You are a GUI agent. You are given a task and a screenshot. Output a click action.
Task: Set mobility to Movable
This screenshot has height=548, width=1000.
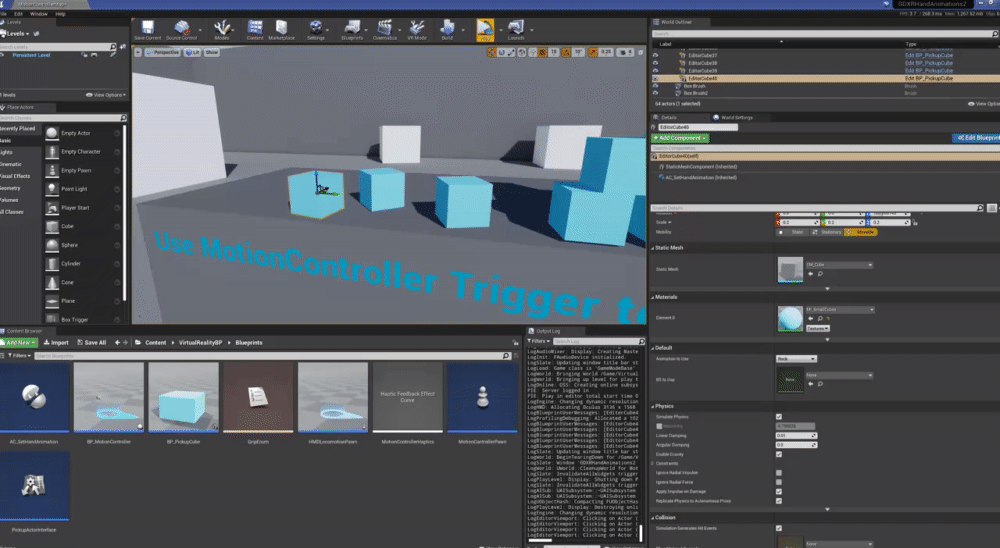tap(861, 232)
